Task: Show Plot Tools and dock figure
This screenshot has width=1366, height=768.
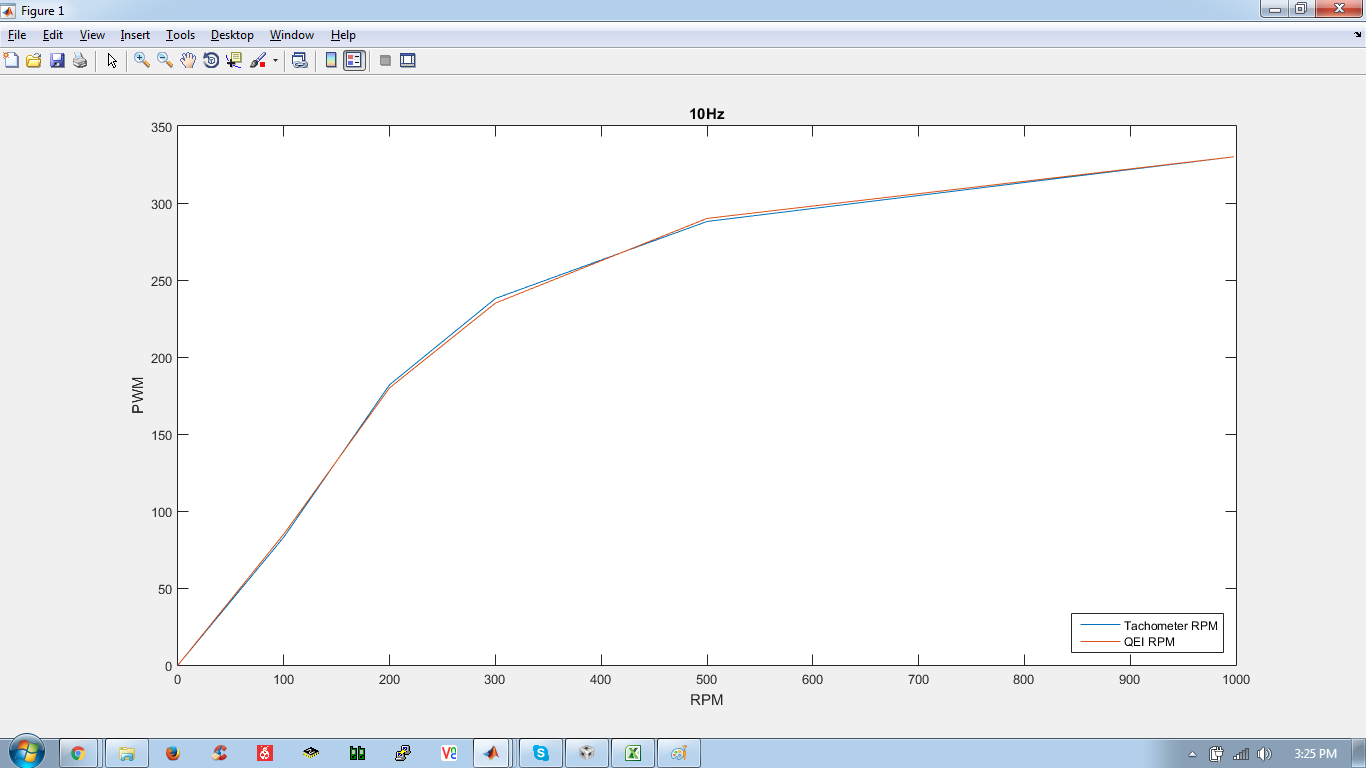Action: pos(407,60)
